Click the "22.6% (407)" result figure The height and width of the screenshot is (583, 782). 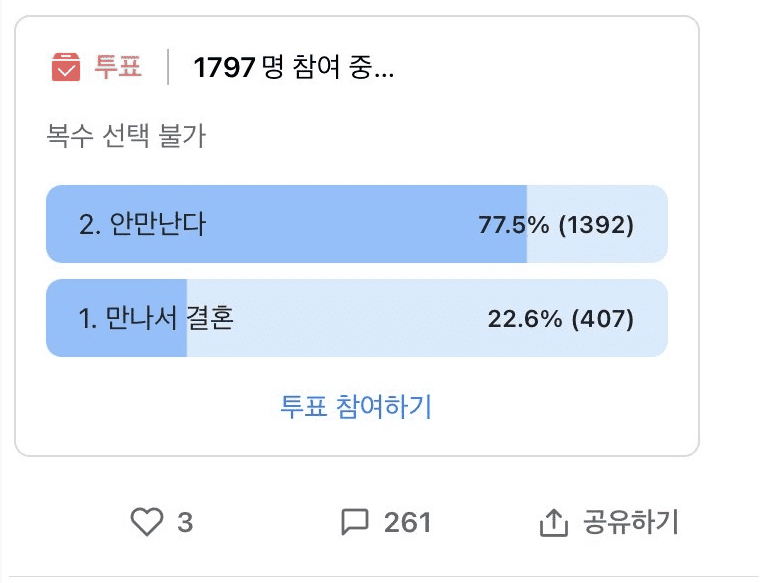pyautogui.click(x=561, y=320)
